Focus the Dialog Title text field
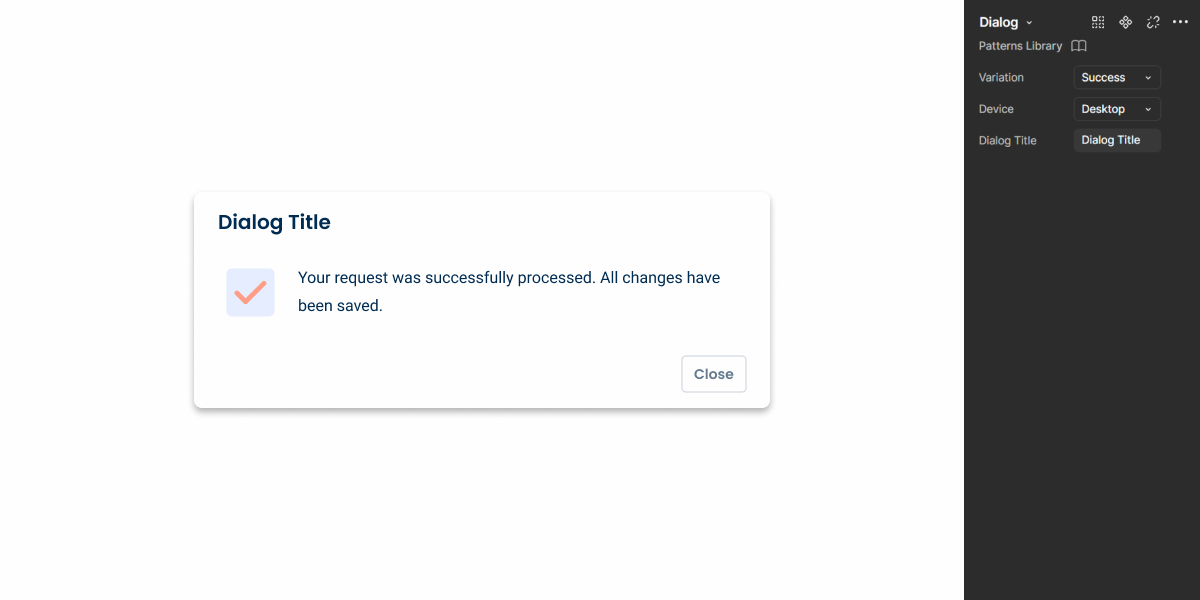 click(x=1117, y=140)
